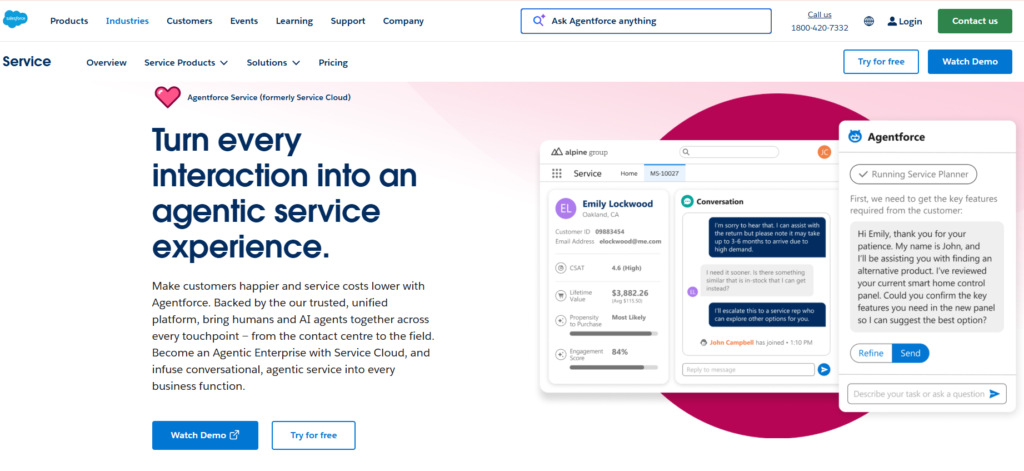1024x471 pixels.
Task: Open the Company menu
Action: click(404, 21)
